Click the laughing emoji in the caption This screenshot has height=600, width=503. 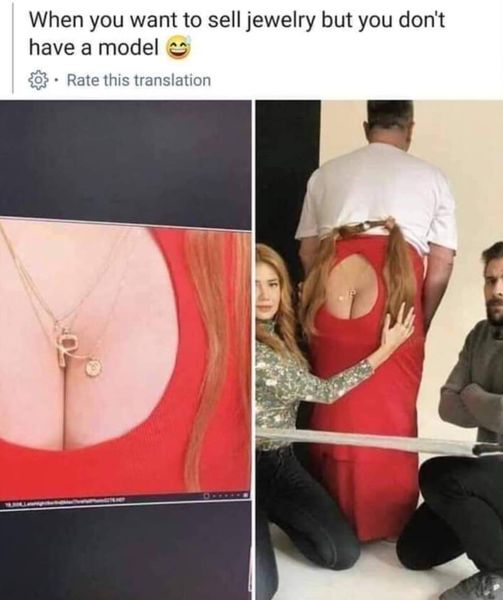[178, 48]
